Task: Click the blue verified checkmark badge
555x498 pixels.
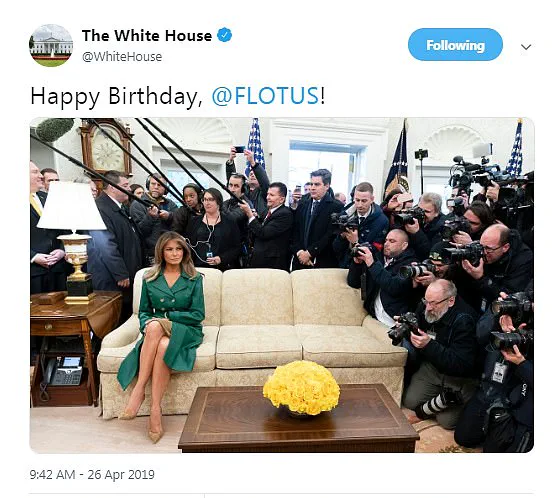Action: (224, 35)
